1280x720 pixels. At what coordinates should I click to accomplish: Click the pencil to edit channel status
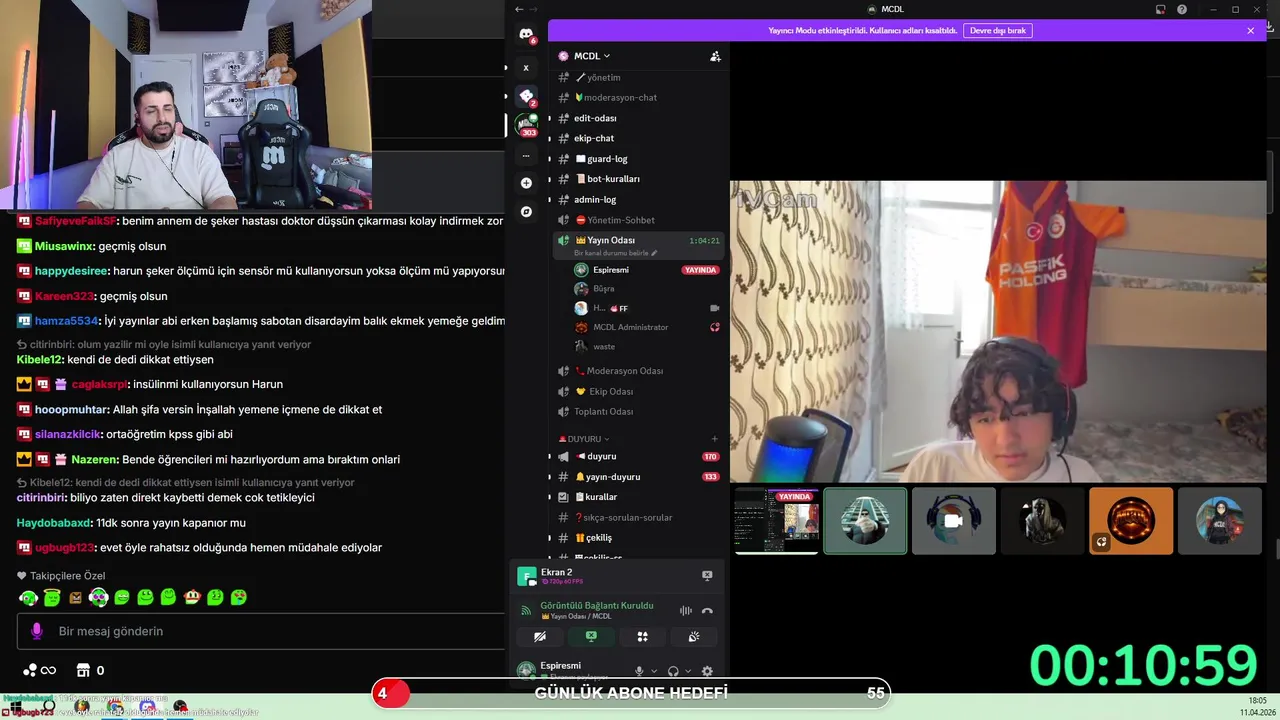[654, 253]
